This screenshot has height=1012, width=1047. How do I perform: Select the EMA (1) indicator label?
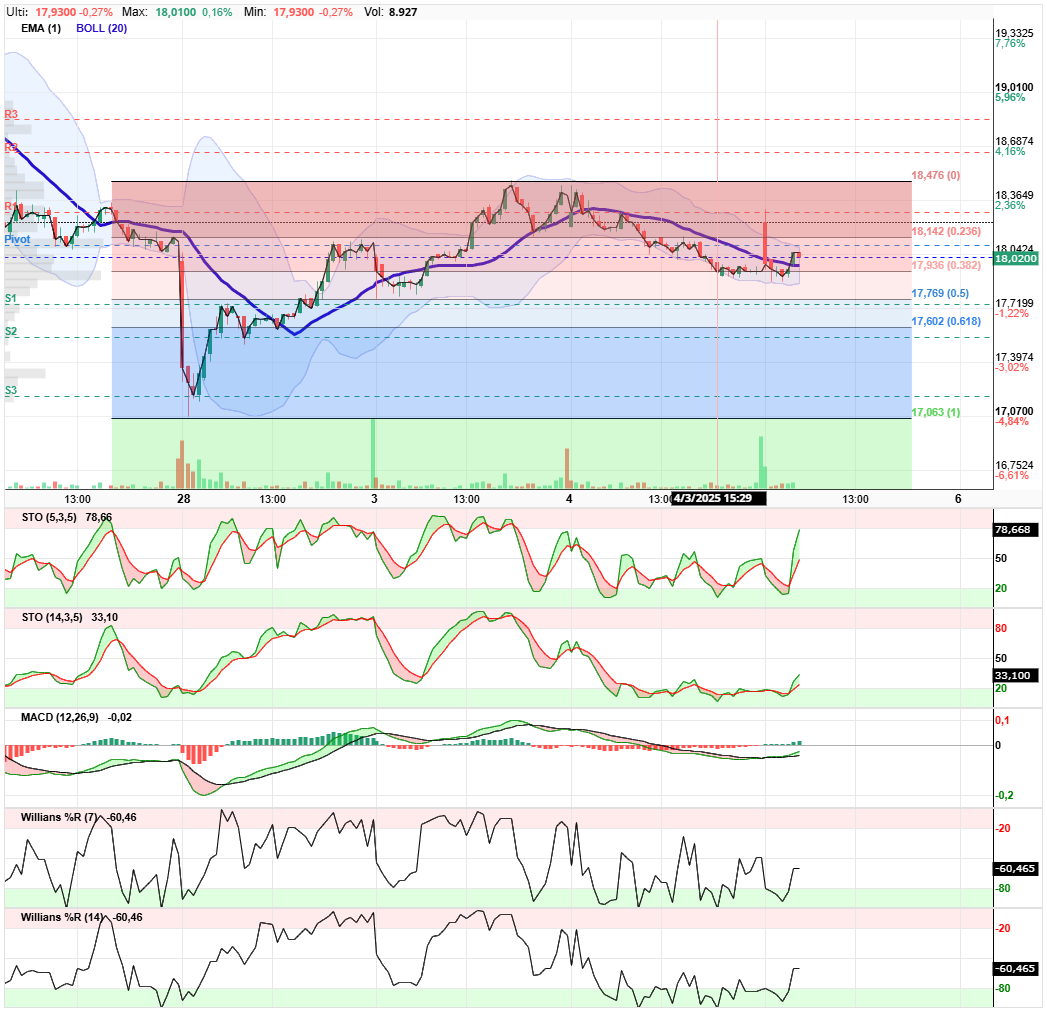point(41,28)
